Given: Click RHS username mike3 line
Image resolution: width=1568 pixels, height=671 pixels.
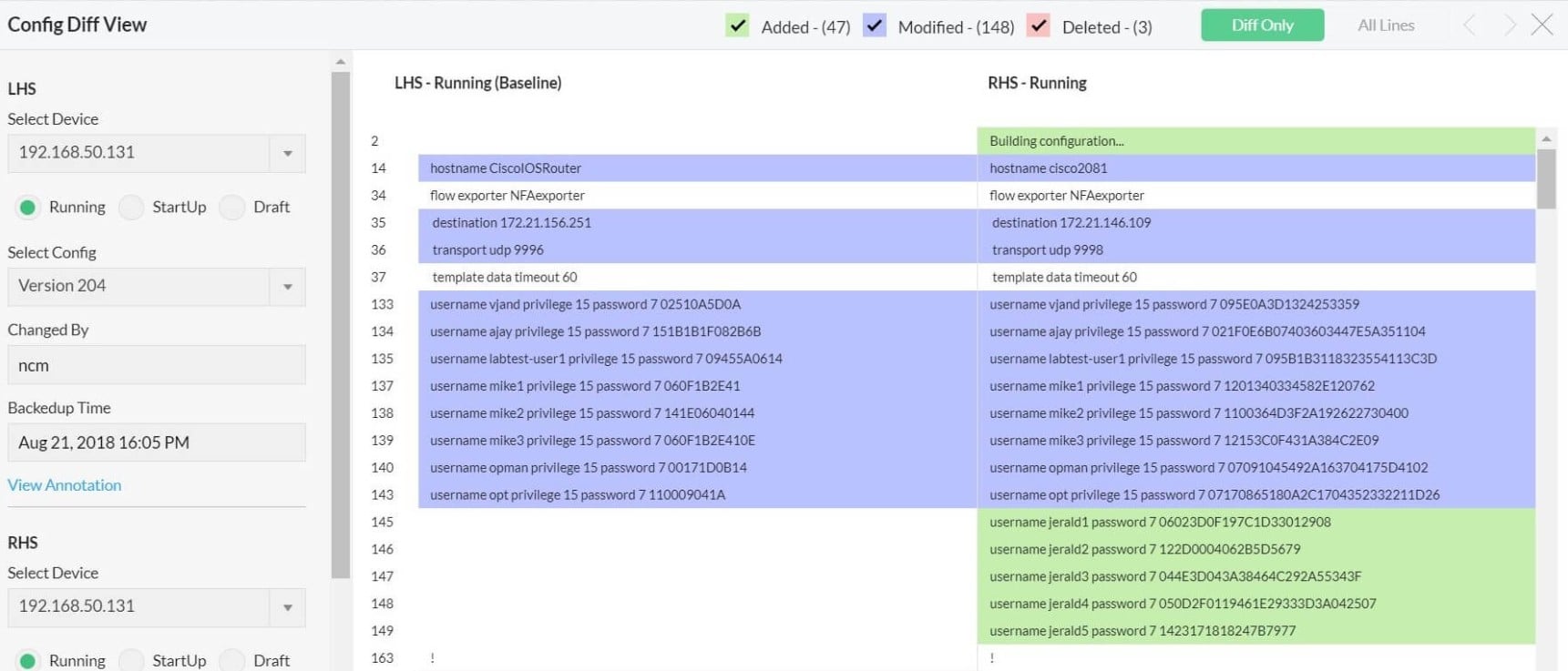Looking at the screenshot, I should tap(1256, 441).
